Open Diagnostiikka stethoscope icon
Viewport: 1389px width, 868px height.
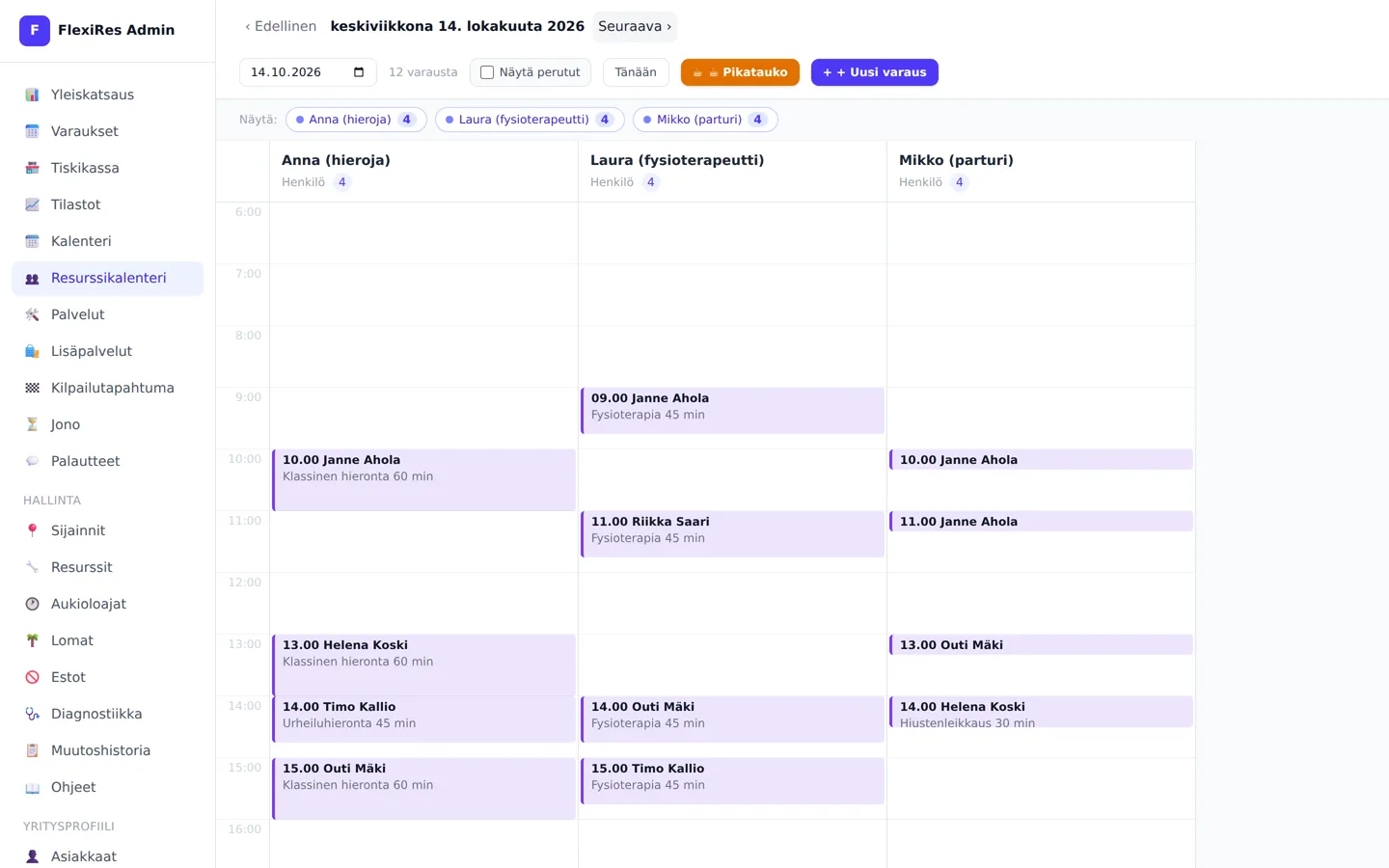(32, 714)
